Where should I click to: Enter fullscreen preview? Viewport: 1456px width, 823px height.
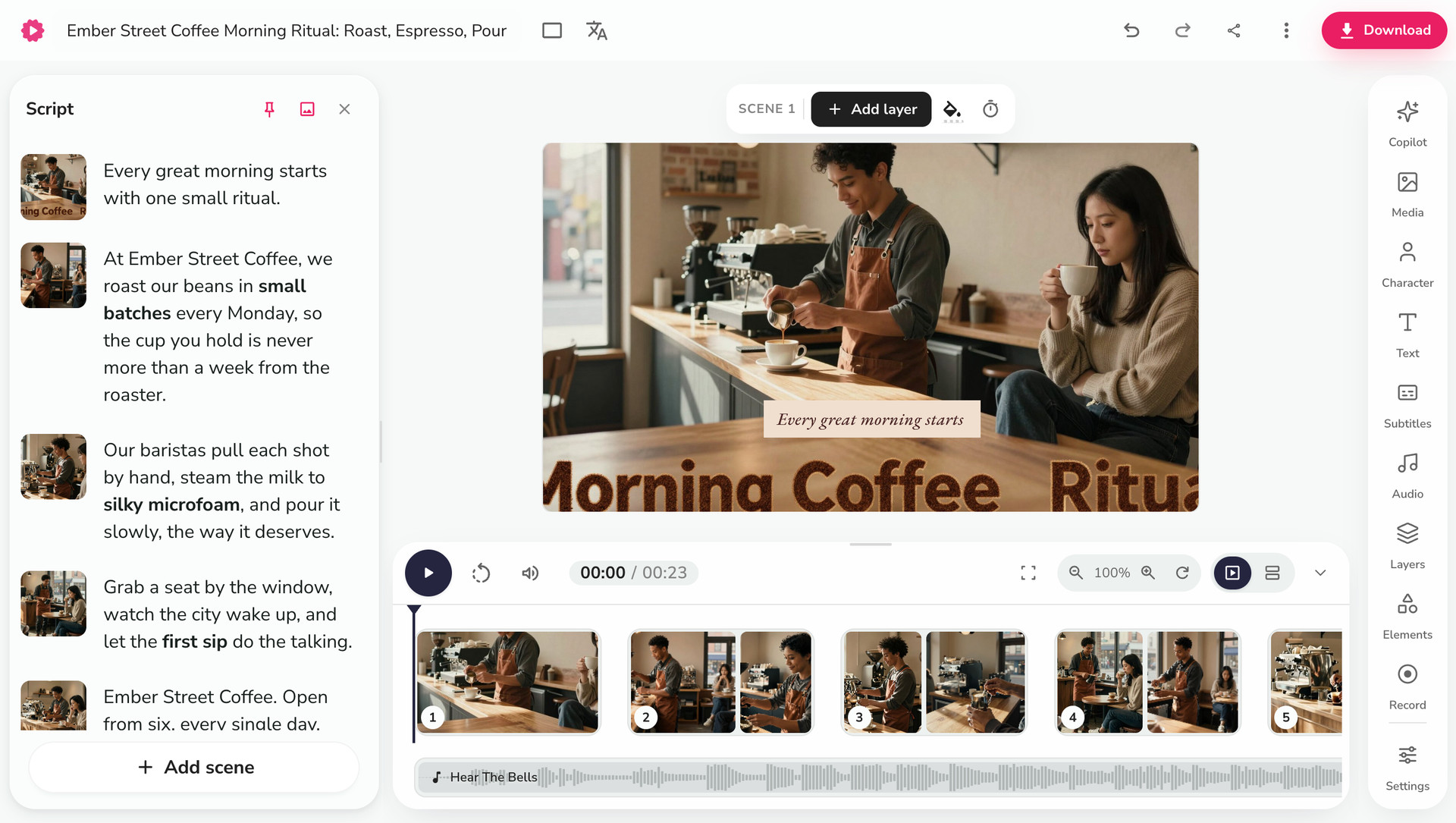pyautogui.click(x=1028, y=573)
